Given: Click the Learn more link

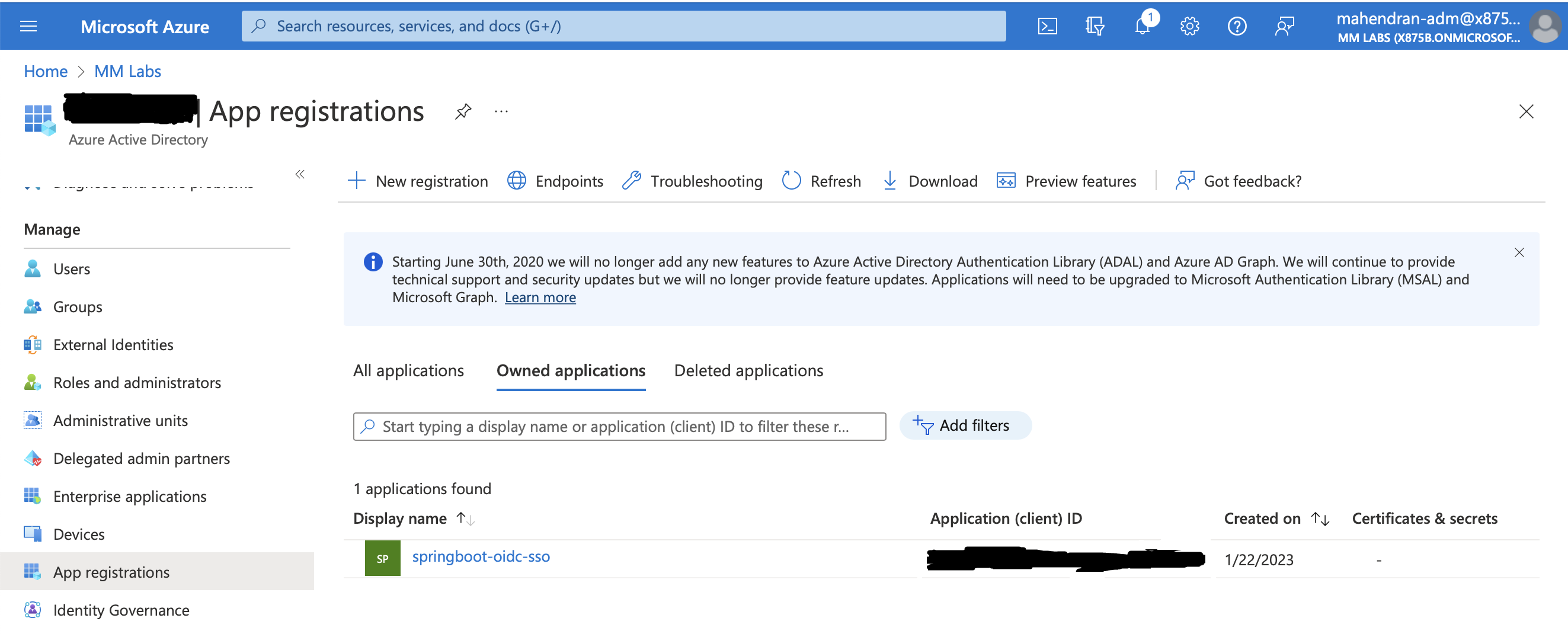Looking at the screenshot, I should 540,297.
